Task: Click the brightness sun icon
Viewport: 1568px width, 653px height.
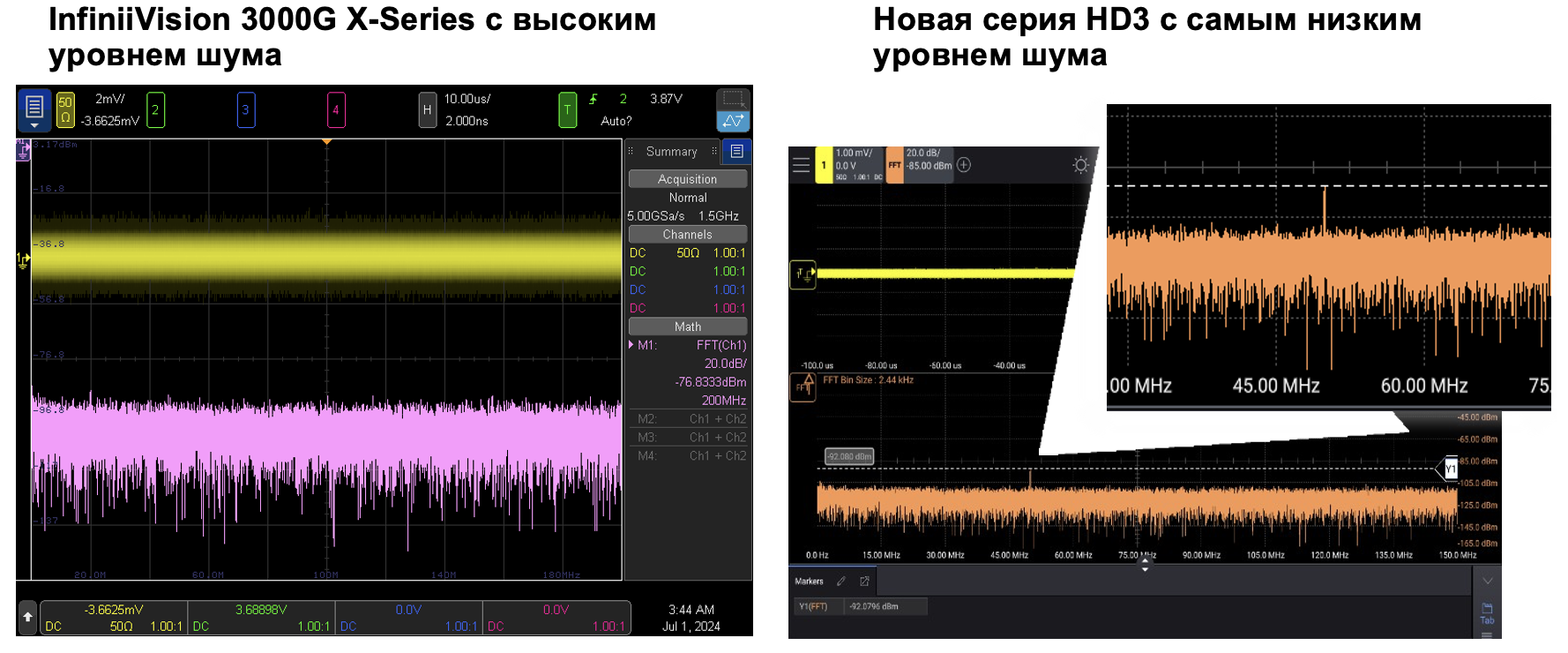Action: tap(1080, 165)
